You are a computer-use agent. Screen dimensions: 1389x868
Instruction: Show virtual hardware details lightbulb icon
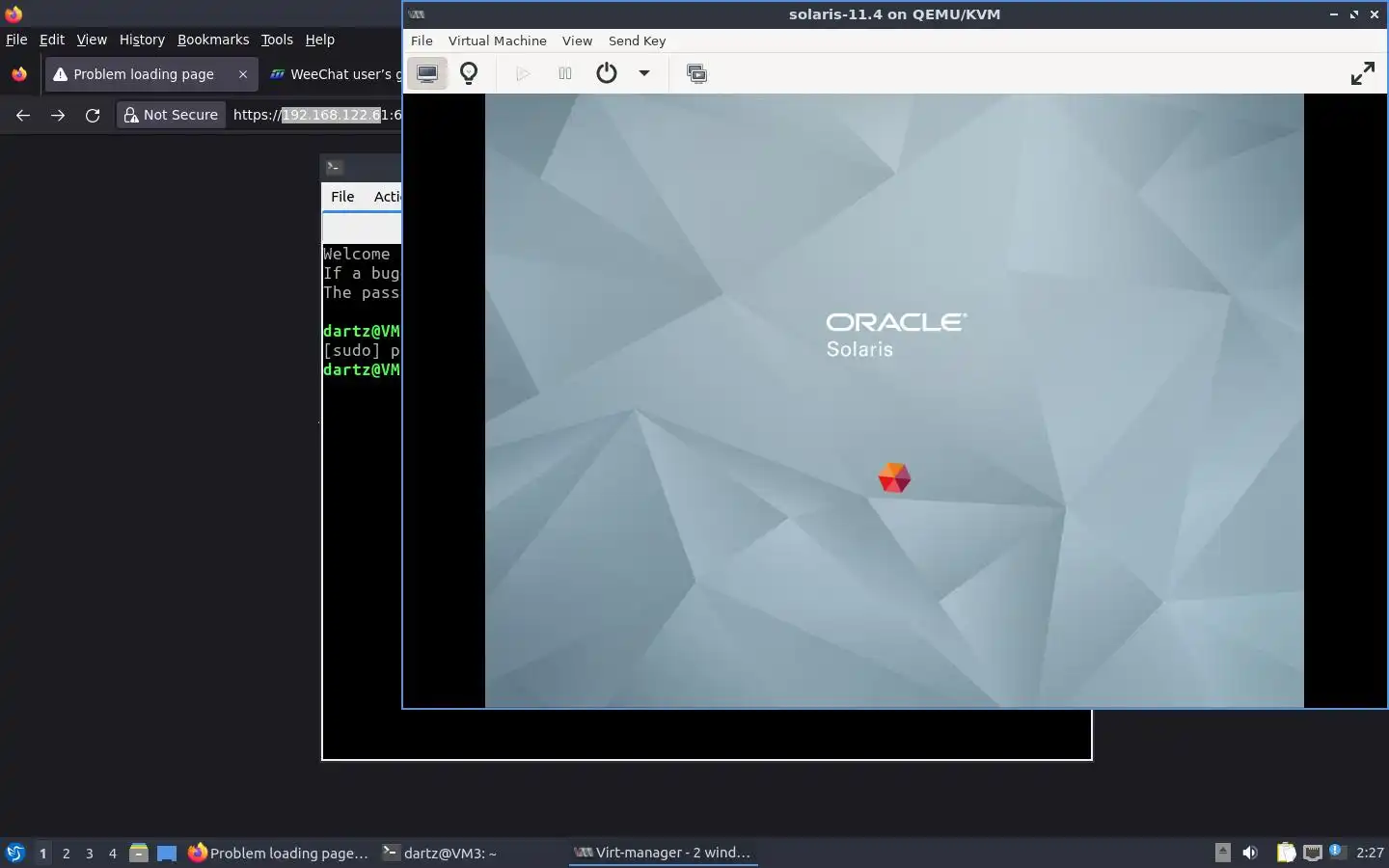(x=469, y=73)
